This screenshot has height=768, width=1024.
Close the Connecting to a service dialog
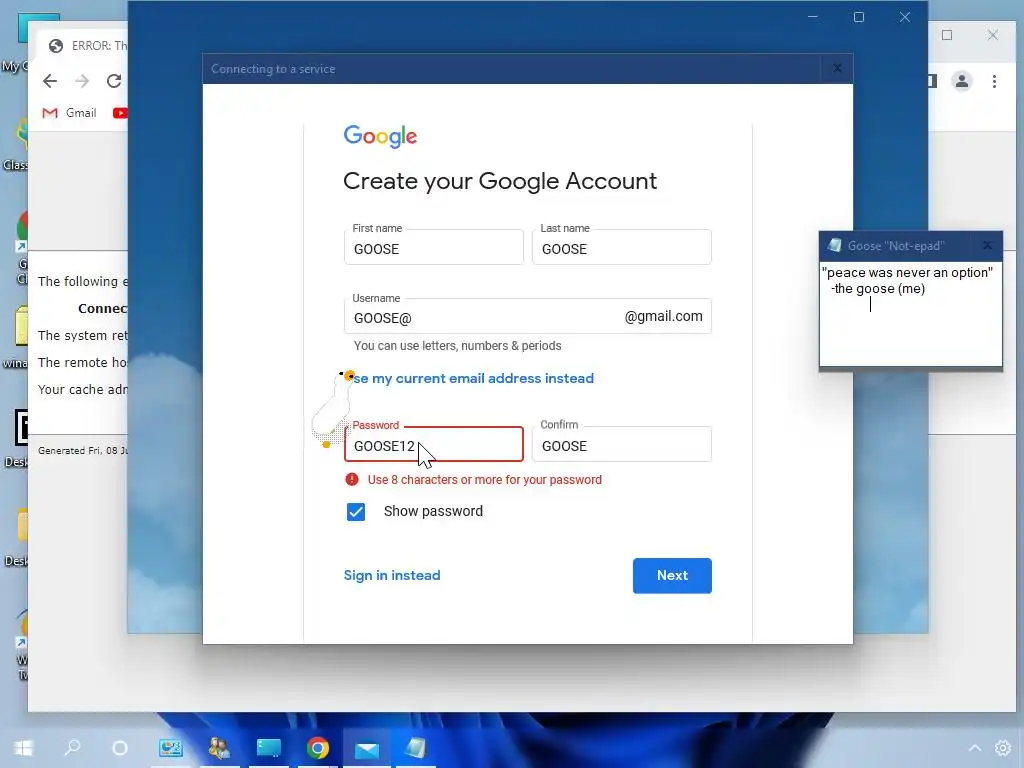tap(837, 69)
